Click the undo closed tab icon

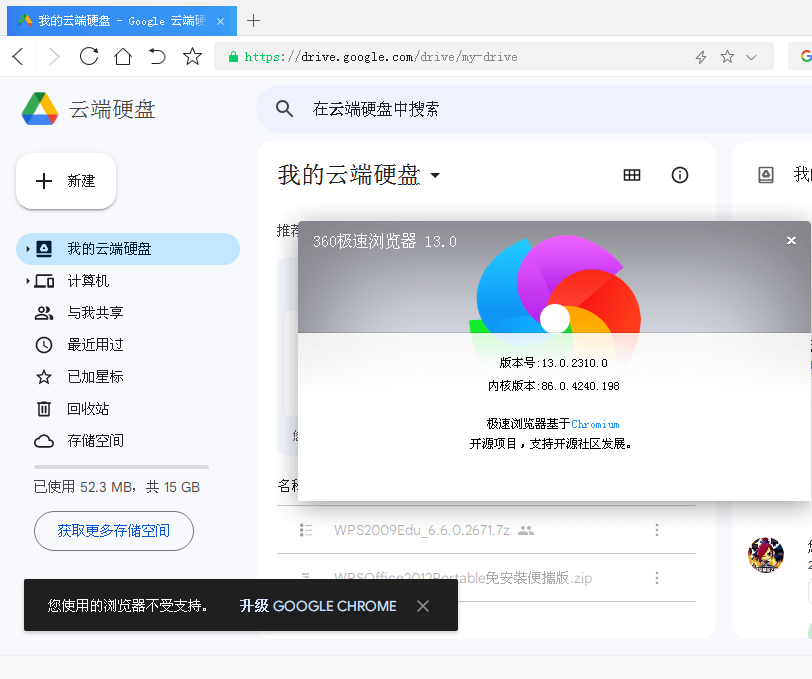(x=157, y=56)
